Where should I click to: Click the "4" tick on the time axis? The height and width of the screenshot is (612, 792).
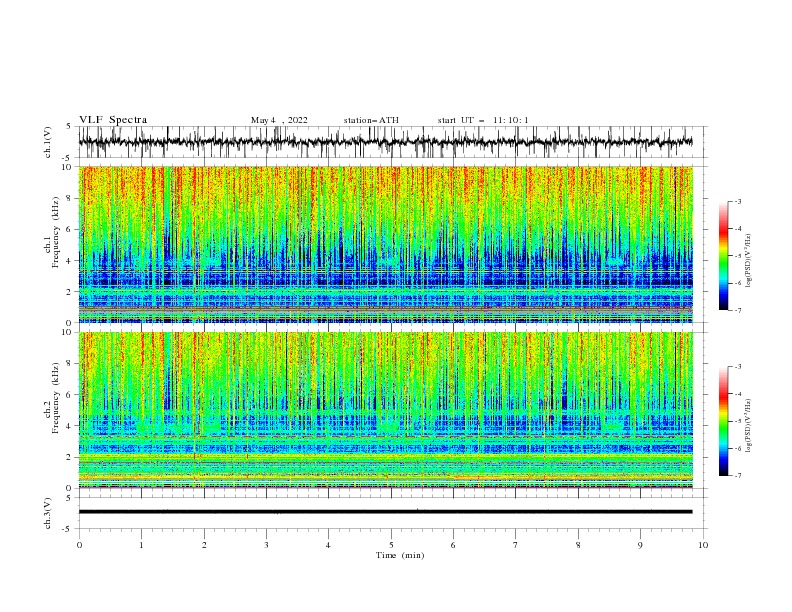(x=328, y=545)
